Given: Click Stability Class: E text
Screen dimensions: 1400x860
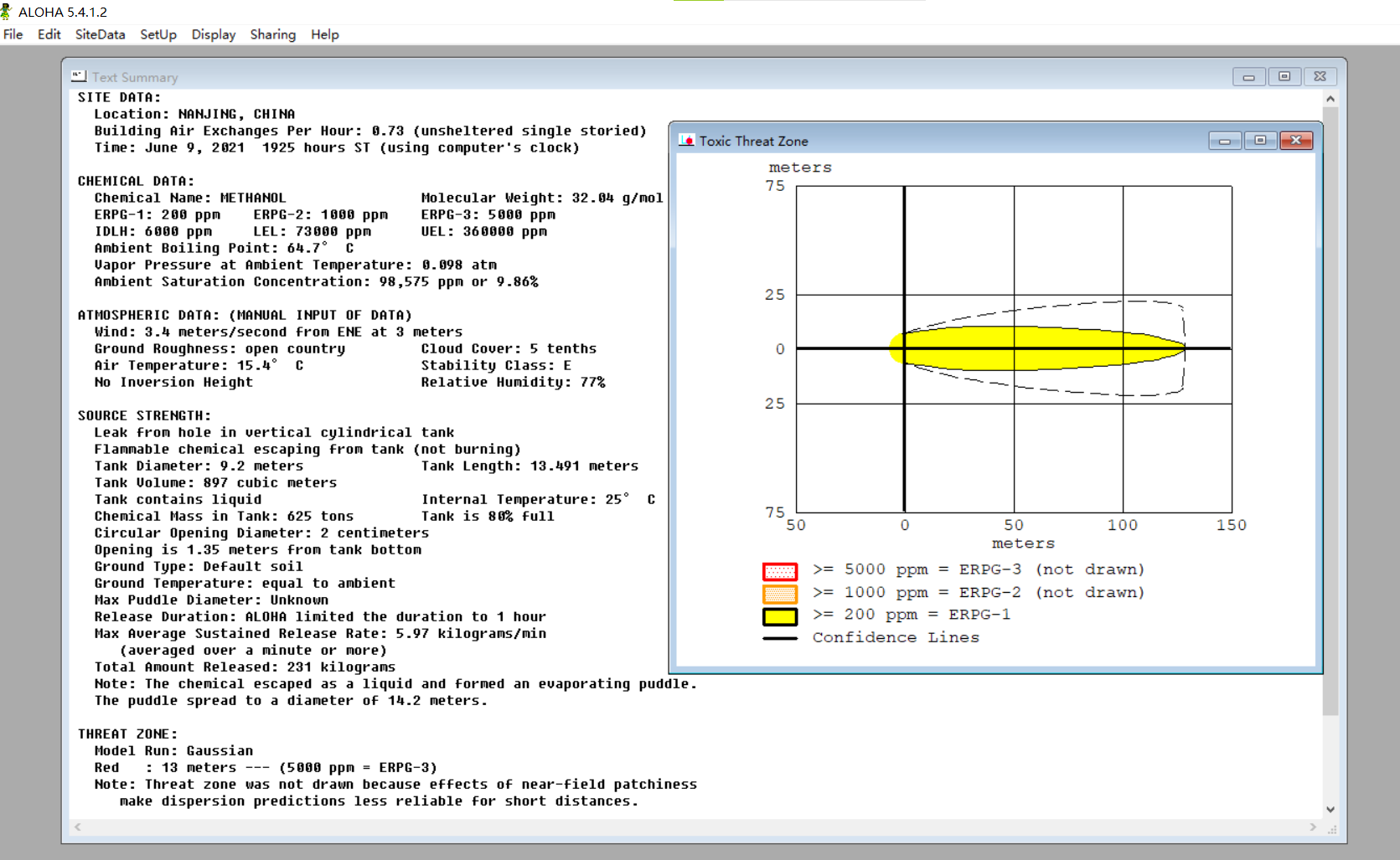Looking at the screenshot, I should point(496,365).
